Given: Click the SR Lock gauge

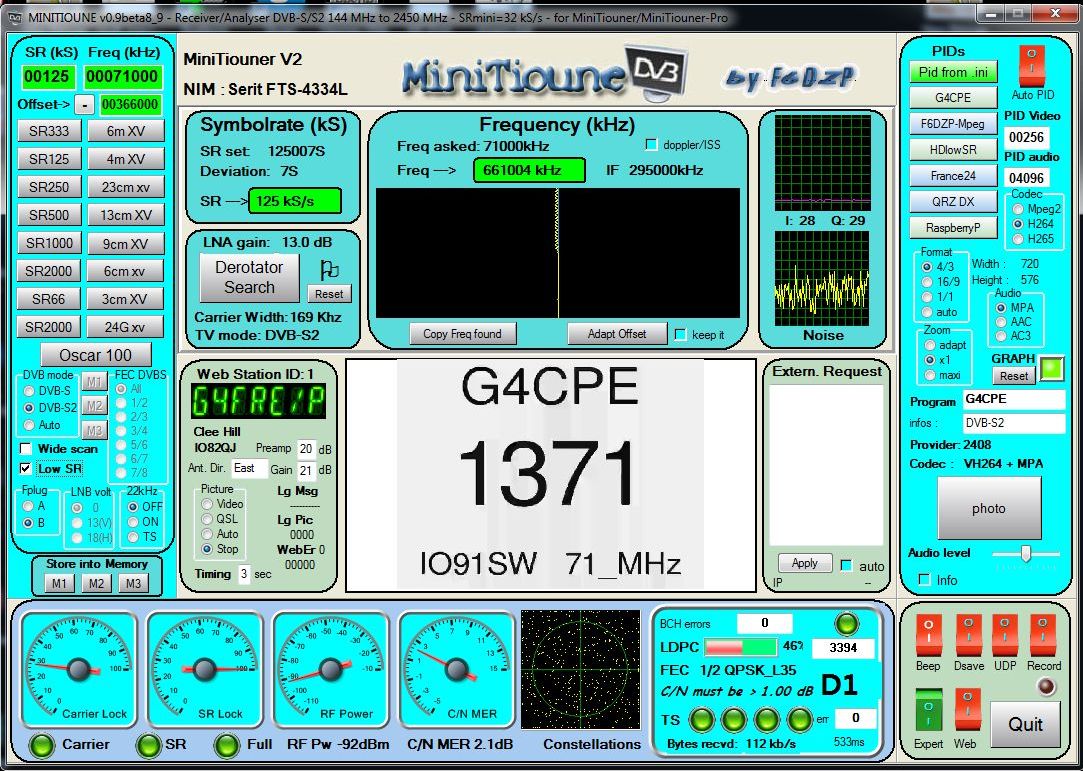Looking at the screenshot, I should click(x=205, y=669).
